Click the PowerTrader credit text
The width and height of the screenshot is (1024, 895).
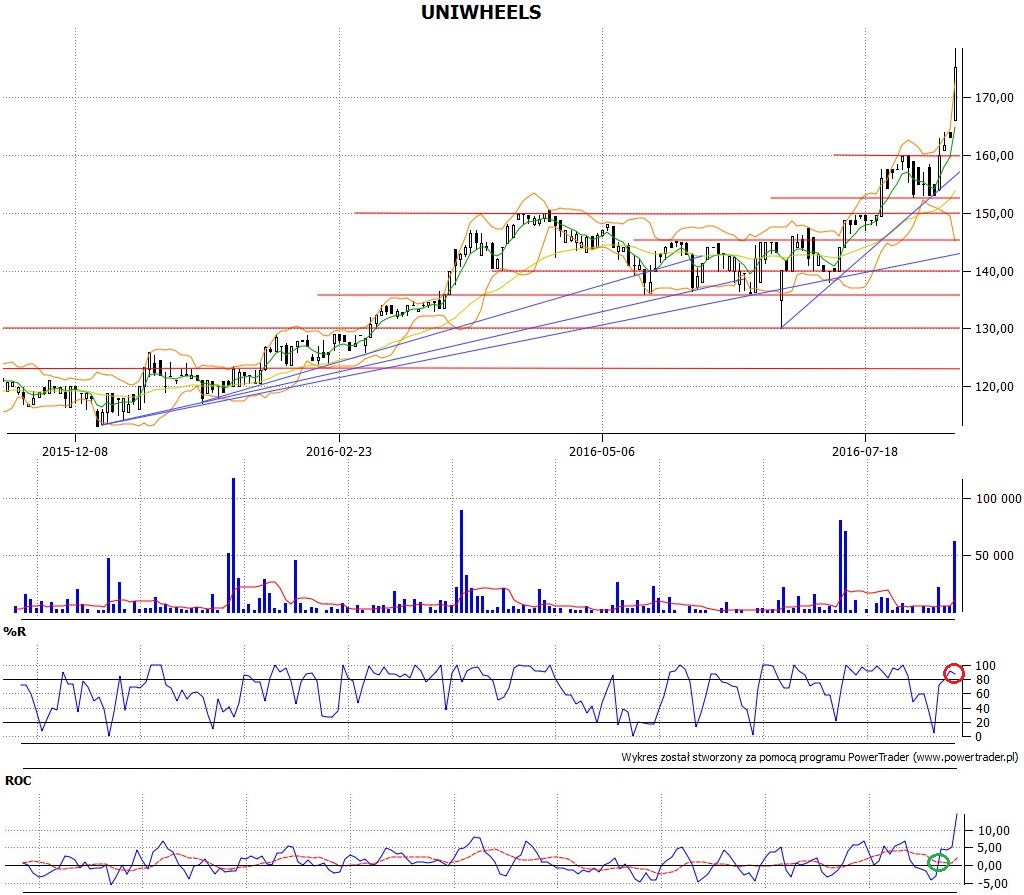820,757
